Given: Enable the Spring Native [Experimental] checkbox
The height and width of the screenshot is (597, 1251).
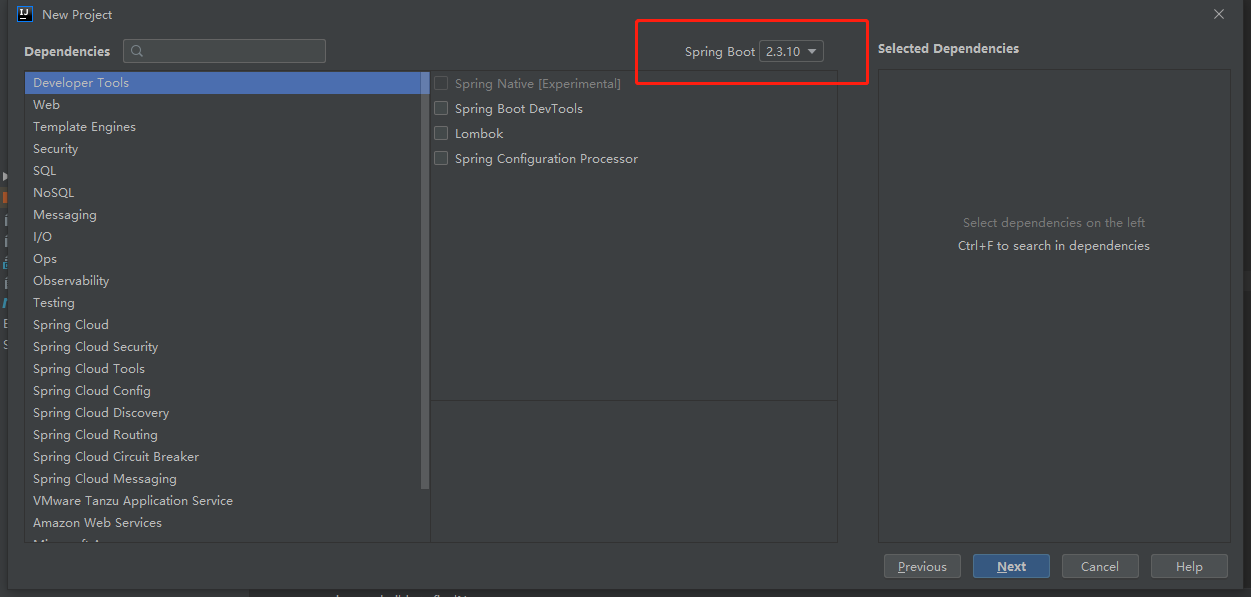Looking at the screenshot, I should tap(441, 84).
